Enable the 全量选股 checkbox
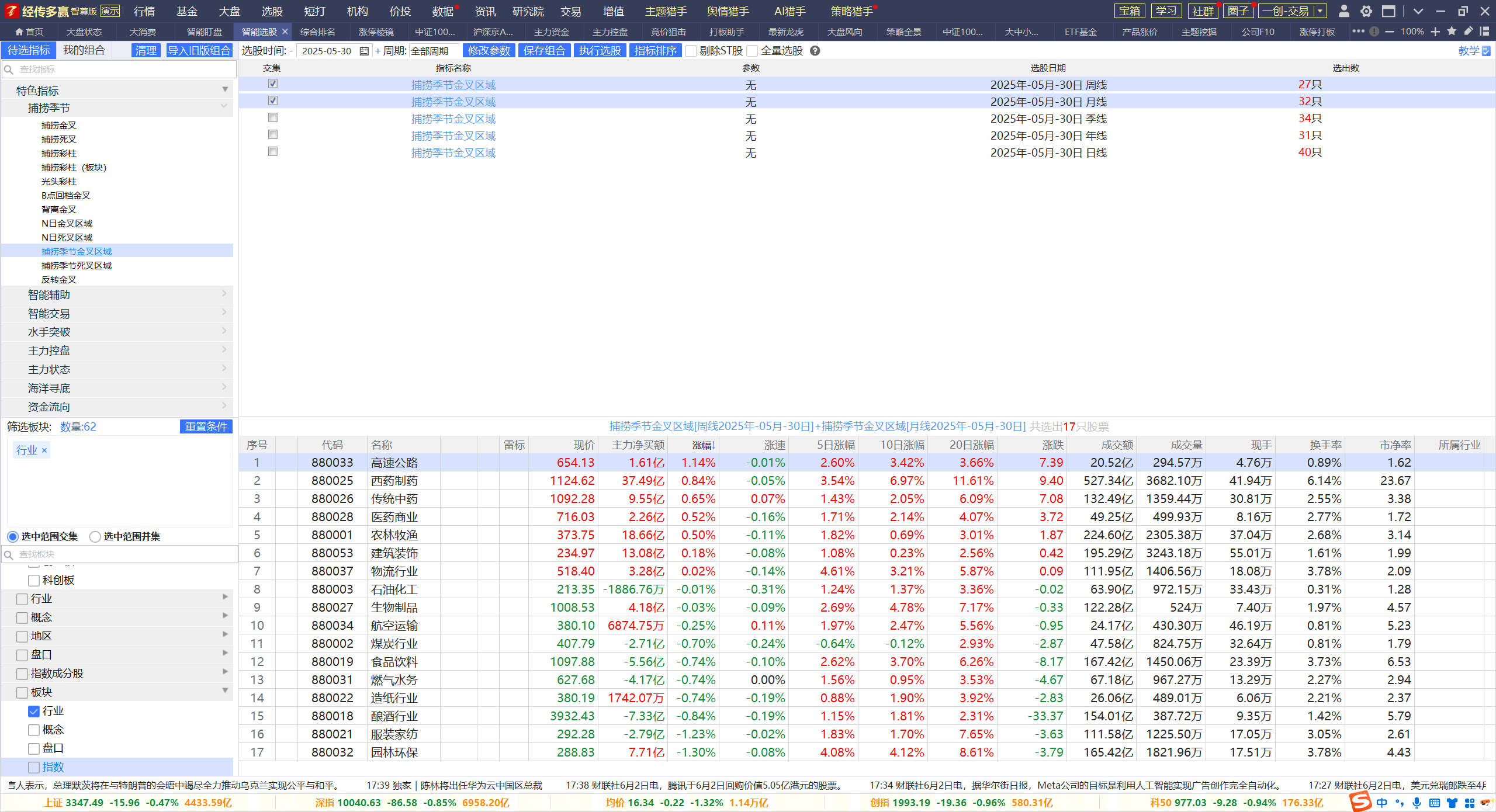The height and width of the screenshot is (812, 1496). (753, 51)
